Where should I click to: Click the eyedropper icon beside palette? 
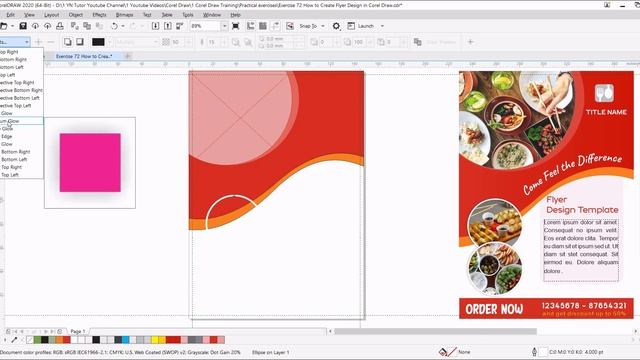[x=14, y=340]
